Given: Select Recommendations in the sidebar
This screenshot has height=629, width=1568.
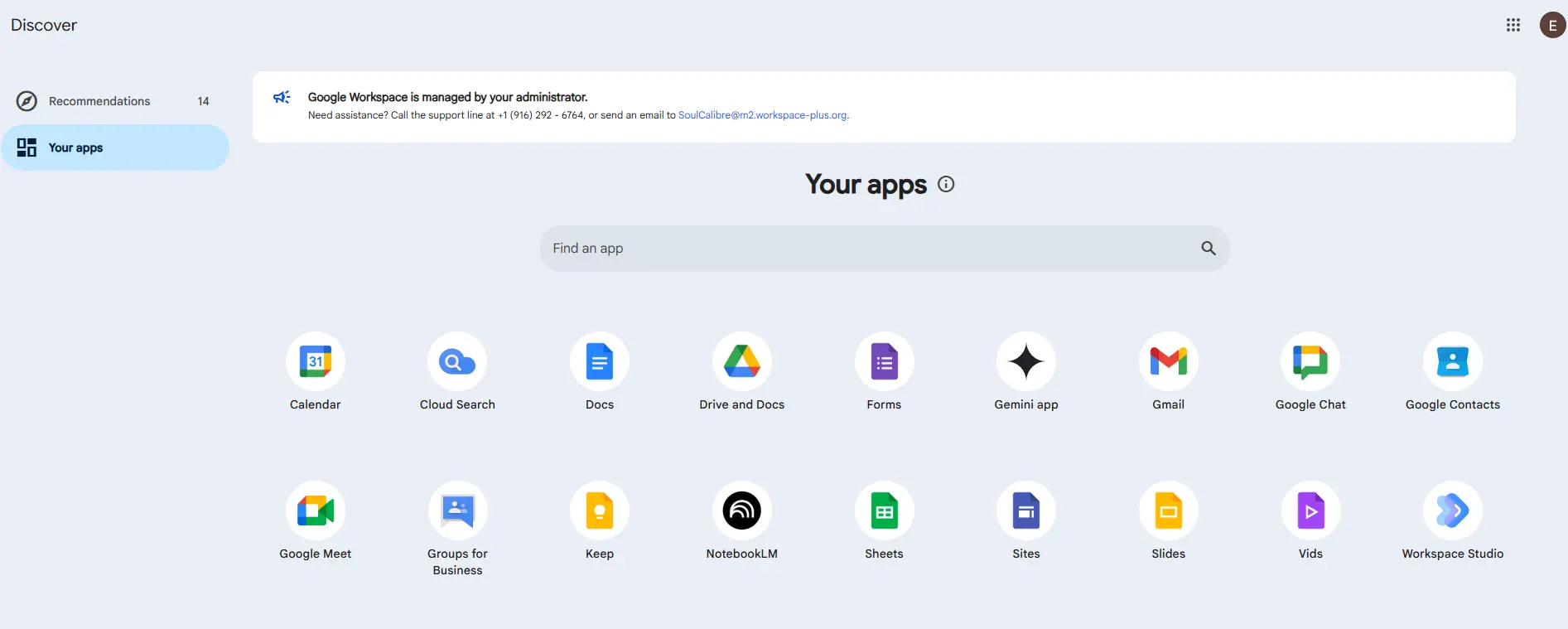Looking at the screenshot, I should (115, 101).
